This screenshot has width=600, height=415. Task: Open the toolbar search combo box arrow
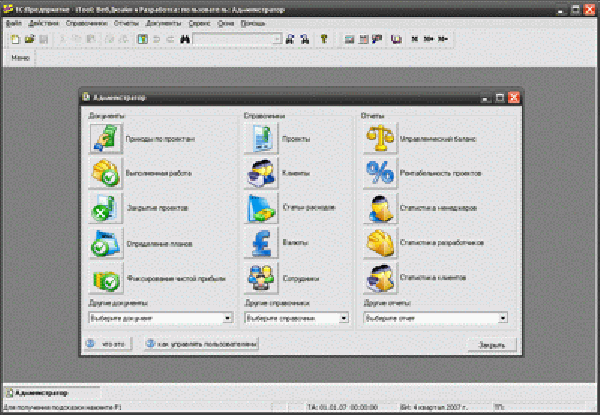(x=277, y=39)
